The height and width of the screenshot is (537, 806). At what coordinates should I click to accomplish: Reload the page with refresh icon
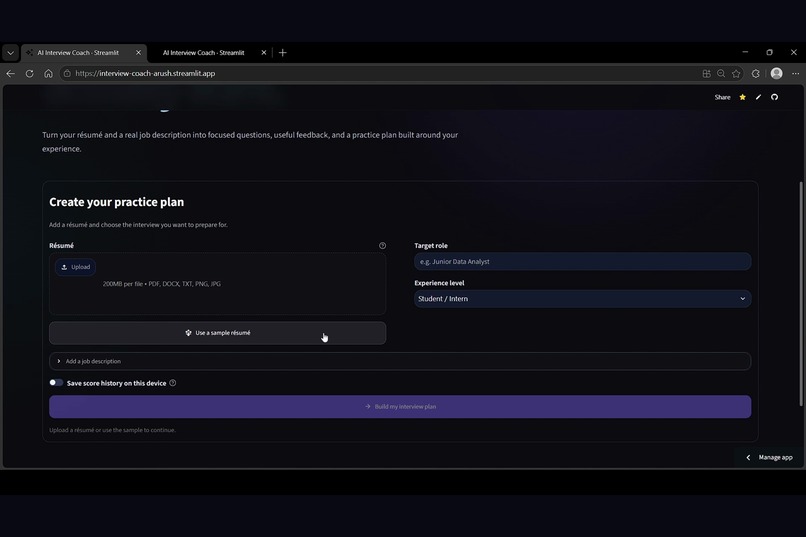(x=29, y=73)
